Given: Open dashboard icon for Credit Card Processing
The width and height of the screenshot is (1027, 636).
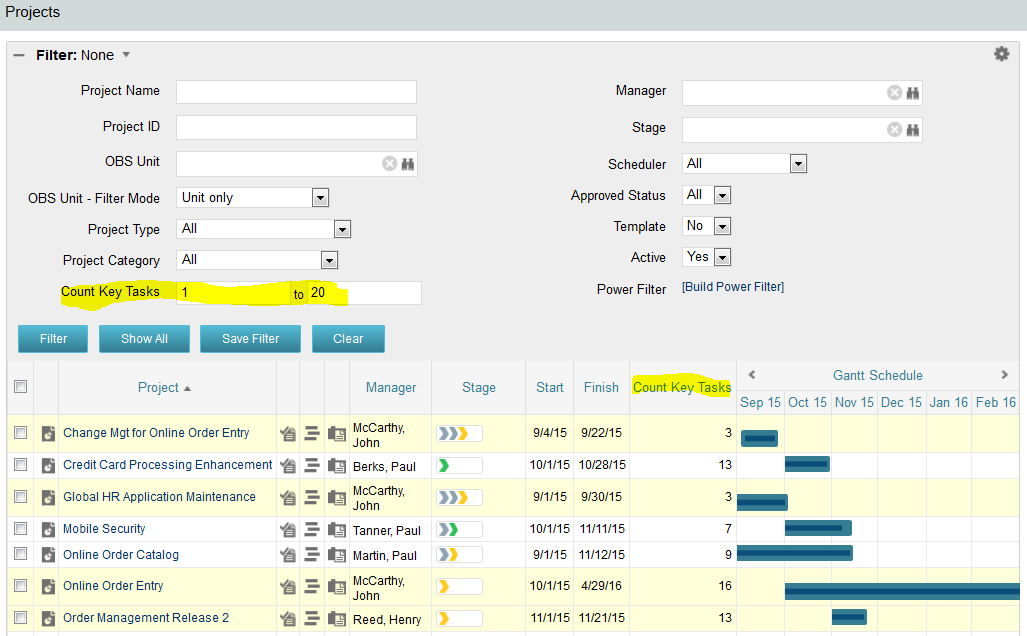Looking at the screenshot, I should [x=288, y=466].
